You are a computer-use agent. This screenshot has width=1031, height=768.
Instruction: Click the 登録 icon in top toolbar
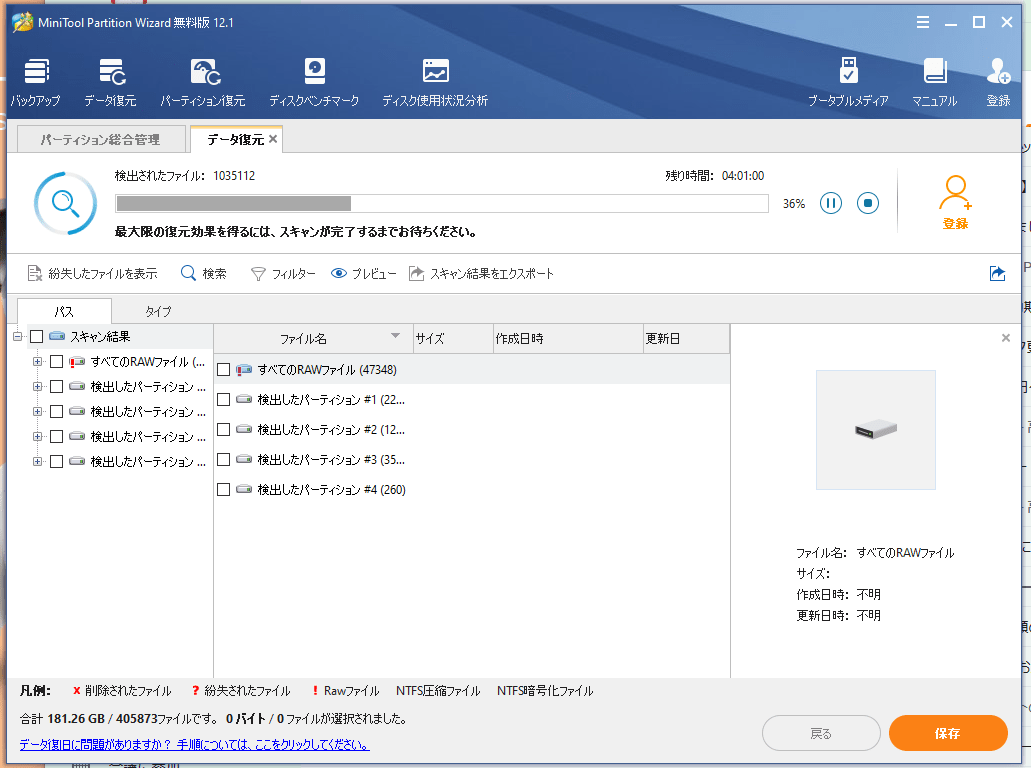click(x=998, y=82)
